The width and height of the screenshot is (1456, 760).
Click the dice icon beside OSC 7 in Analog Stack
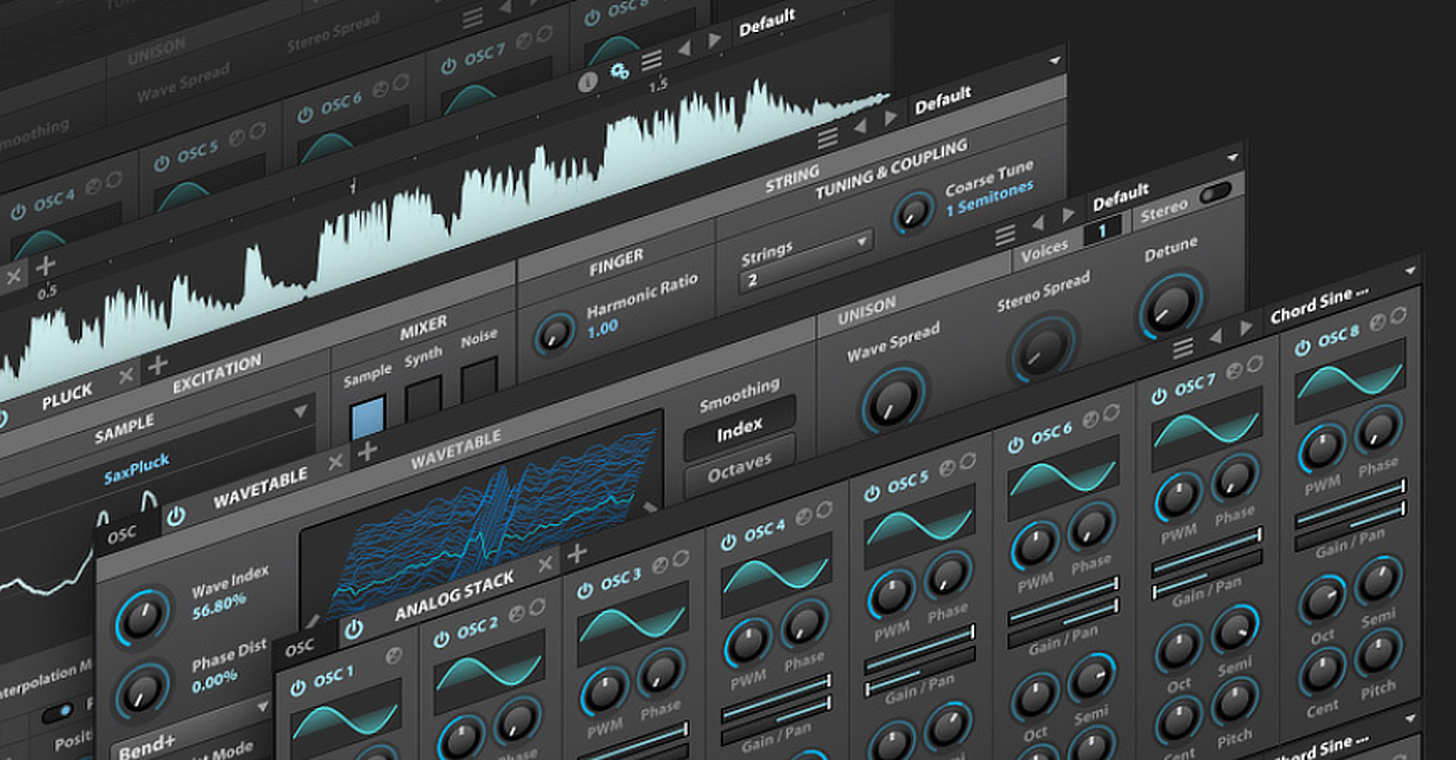[x=1233, y=372]
